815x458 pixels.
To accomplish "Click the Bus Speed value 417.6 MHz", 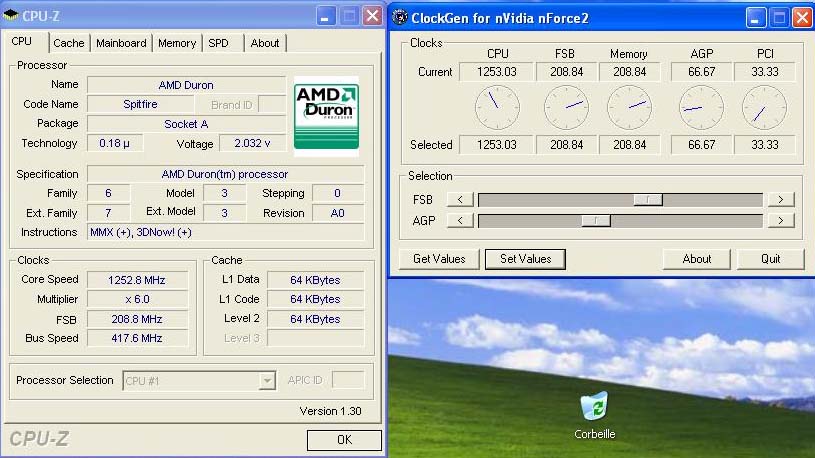I will tap(137, 338).
